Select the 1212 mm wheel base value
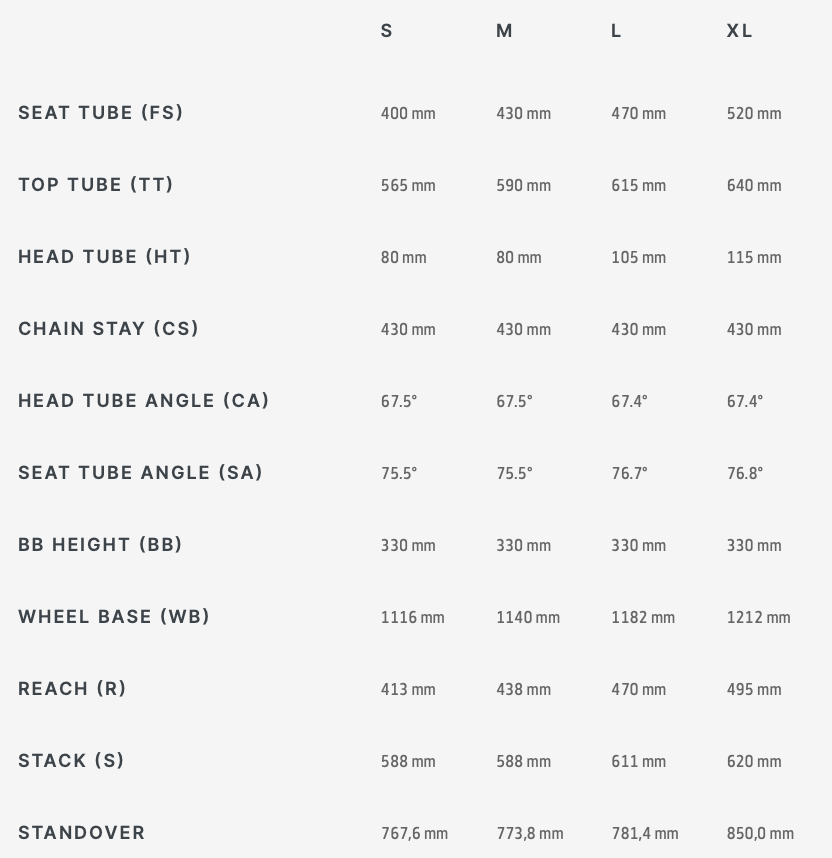Image resolution: width=832 pixels, height=858 pixels. click(758, 617)
